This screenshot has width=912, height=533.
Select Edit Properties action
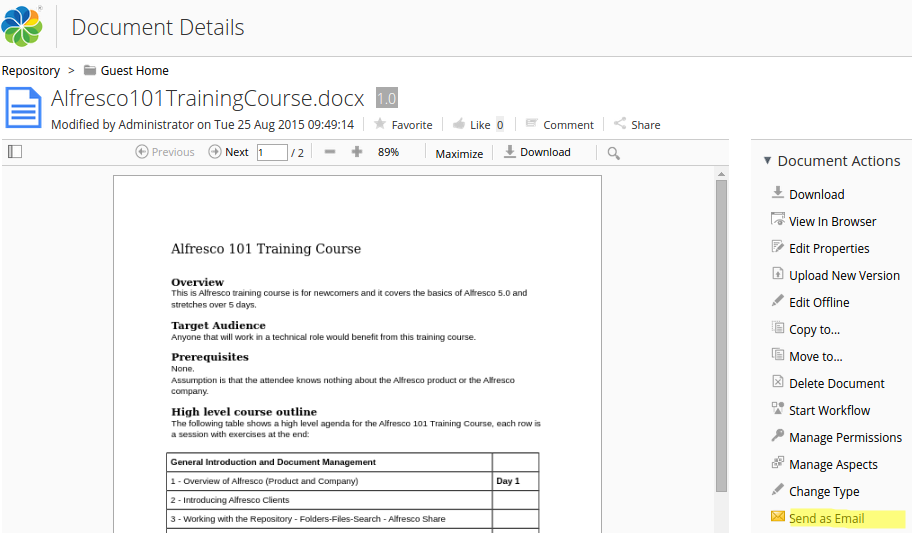point(829,249)
